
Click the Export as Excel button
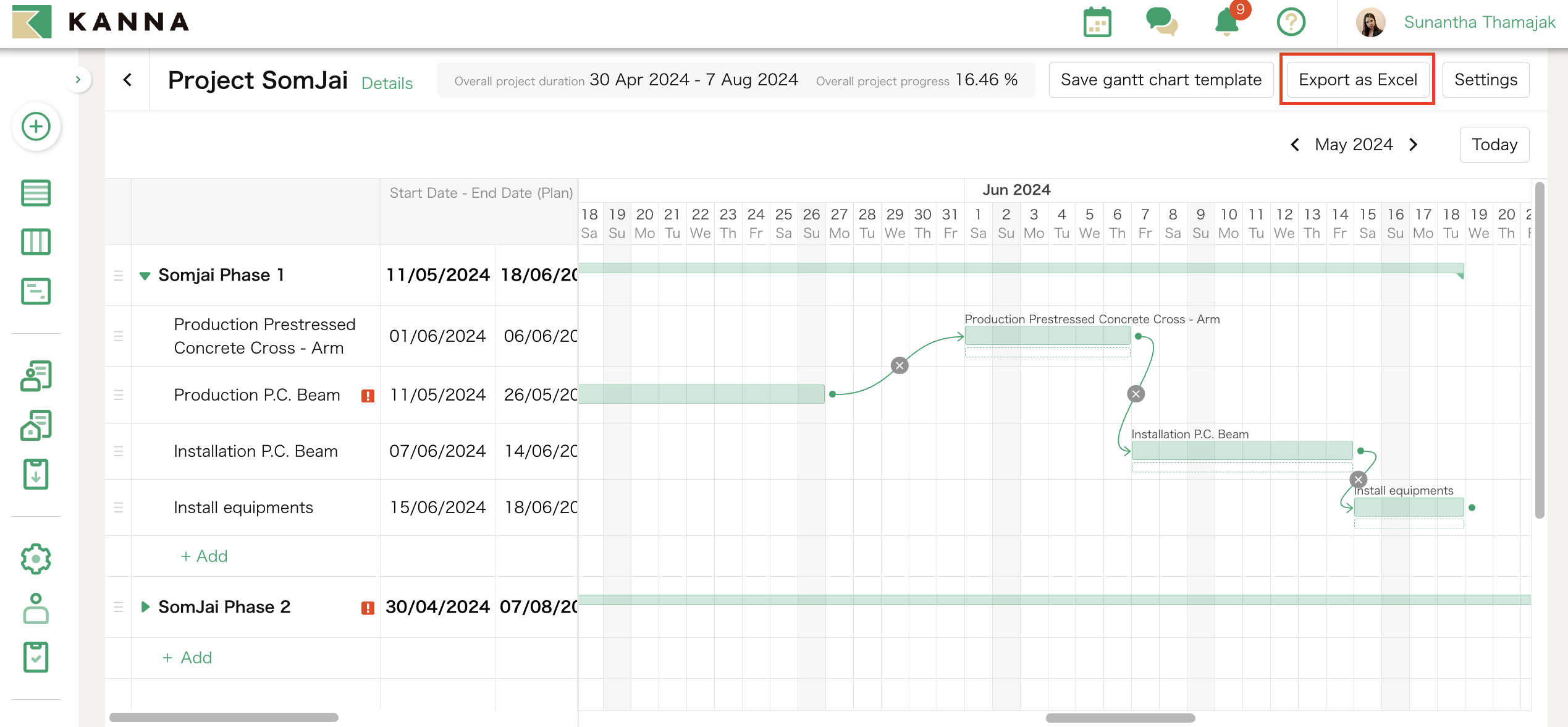coord(1357,79)
